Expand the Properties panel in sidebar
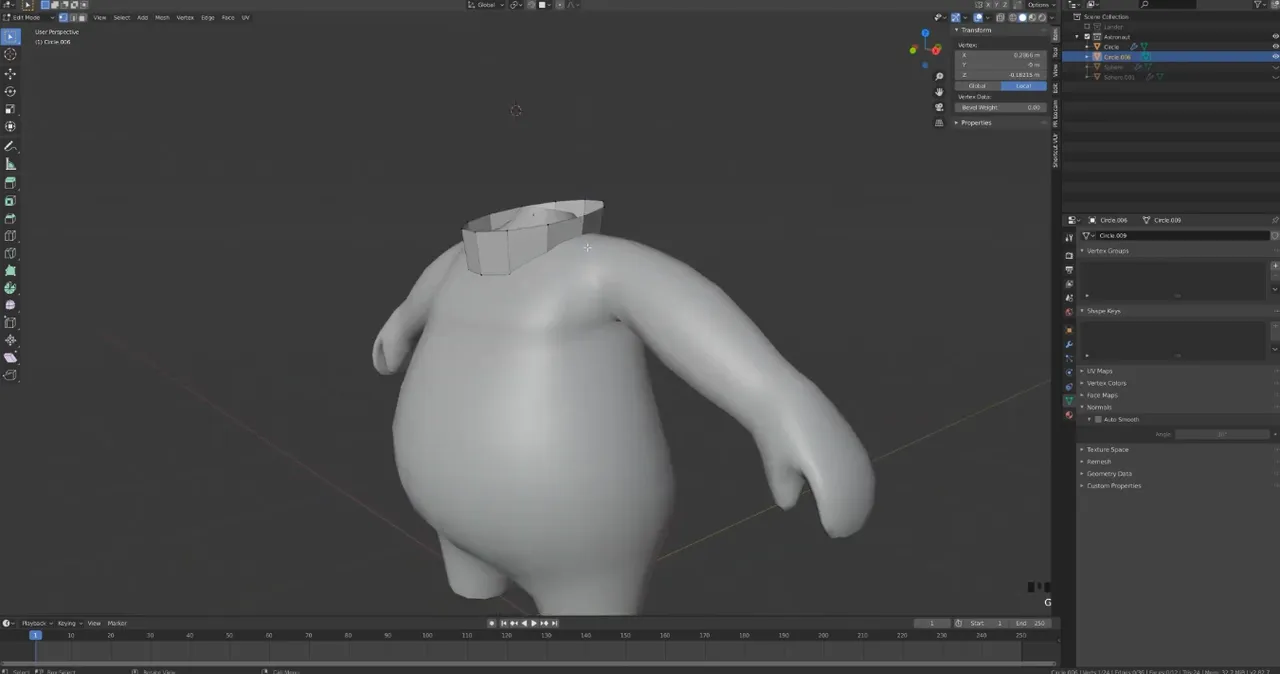 tap(974, 123)
